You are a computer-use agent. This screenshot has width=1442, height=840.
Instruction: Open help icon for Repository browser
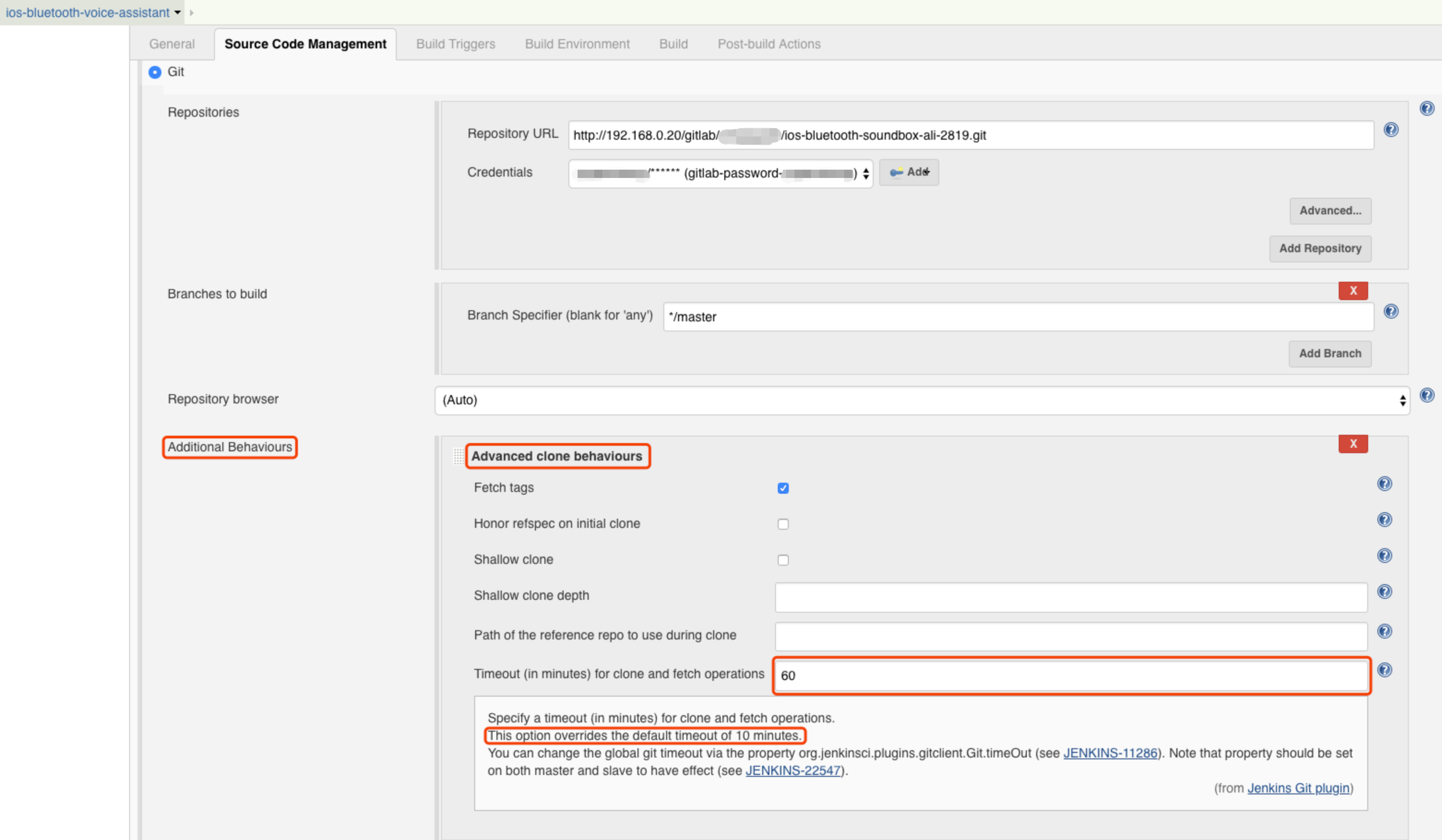[x=1427, y=395]
